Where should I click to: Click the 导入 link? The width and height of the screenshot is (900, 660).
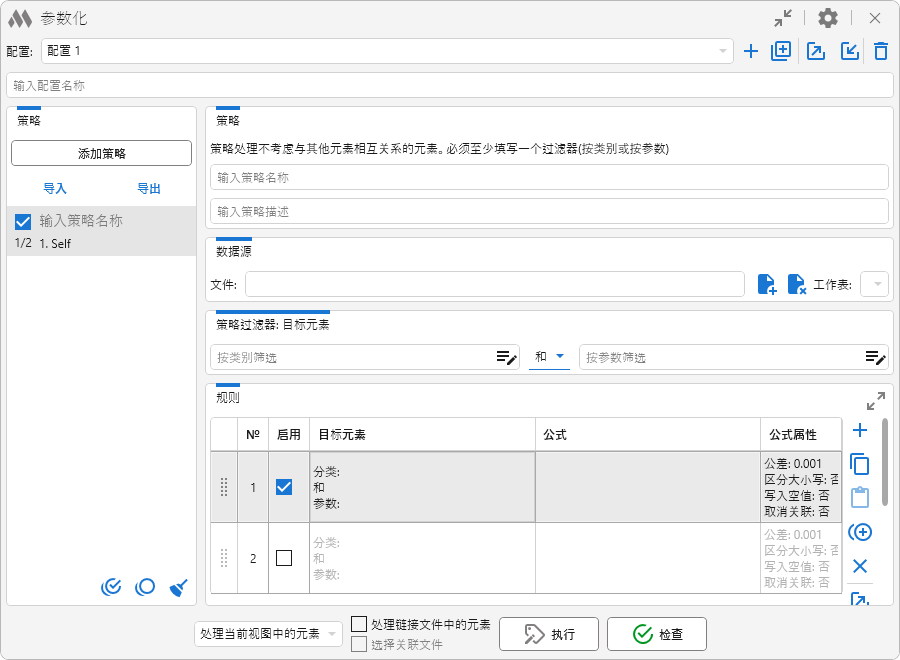click(55, 188)
